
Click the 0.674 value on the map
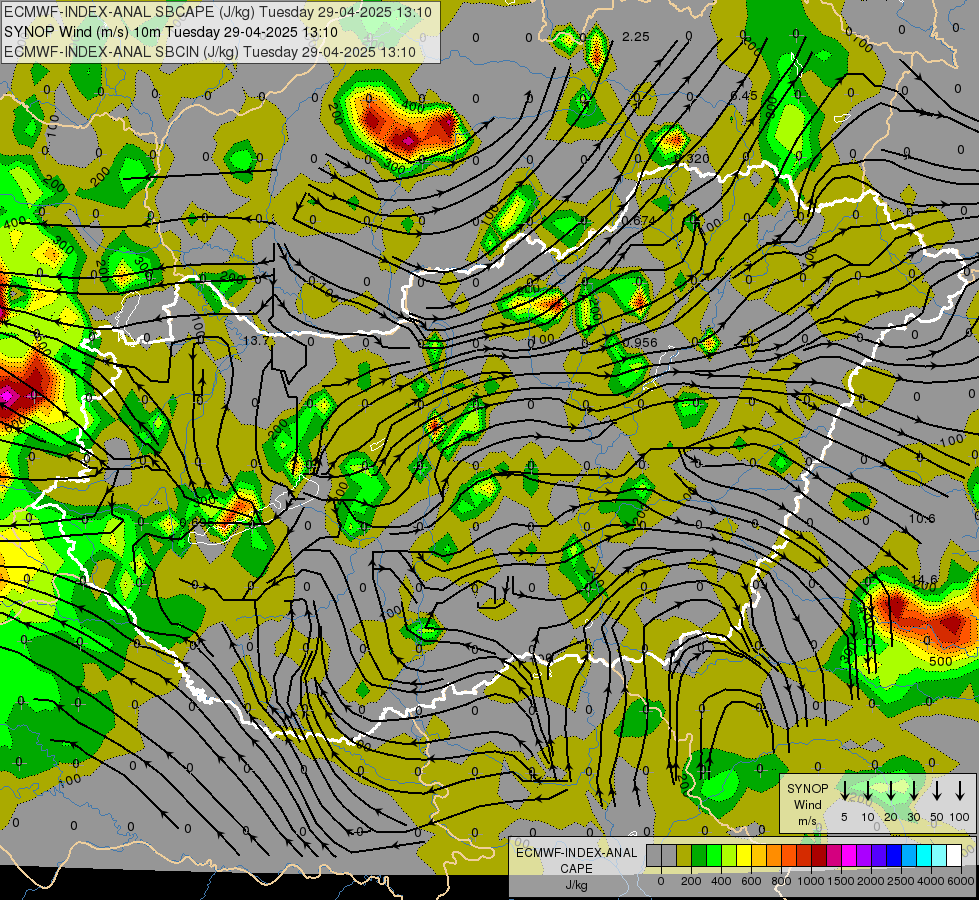pos(639,220)
